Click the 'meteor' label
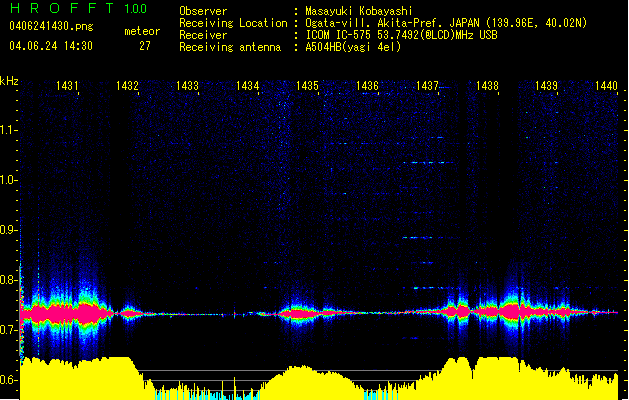Screen dimensions: 629x400 click(142, 31)
